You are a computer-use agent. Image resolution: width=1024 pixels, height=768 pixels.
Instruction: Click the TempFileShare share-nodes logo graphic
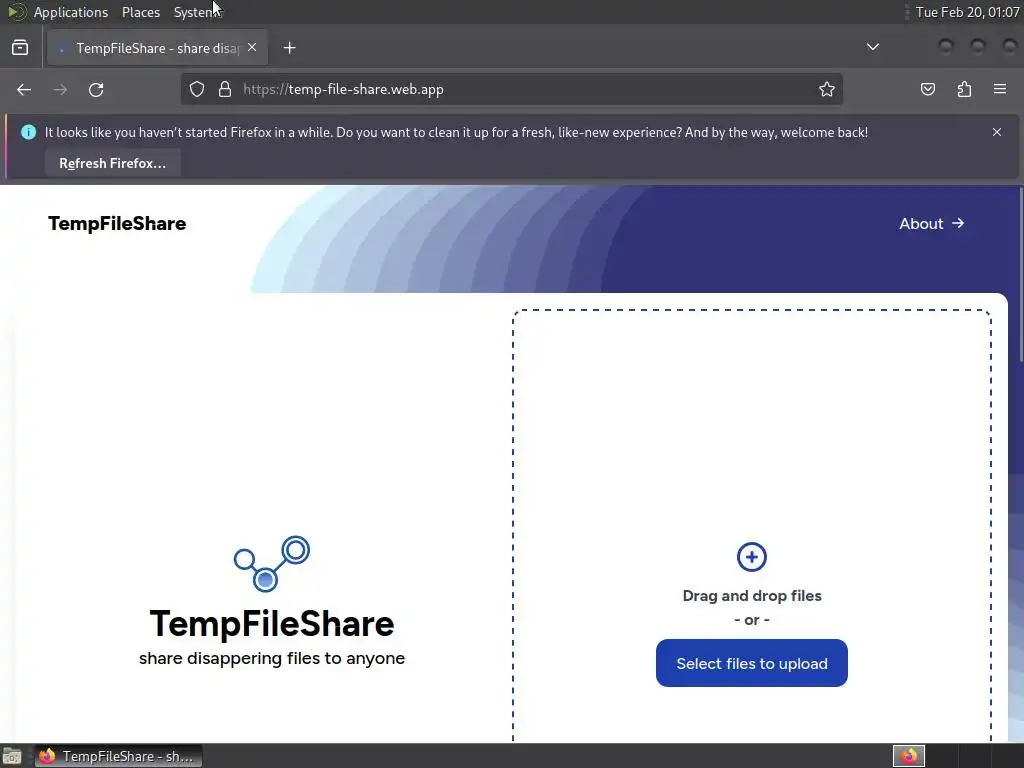(x=272, y=564)
